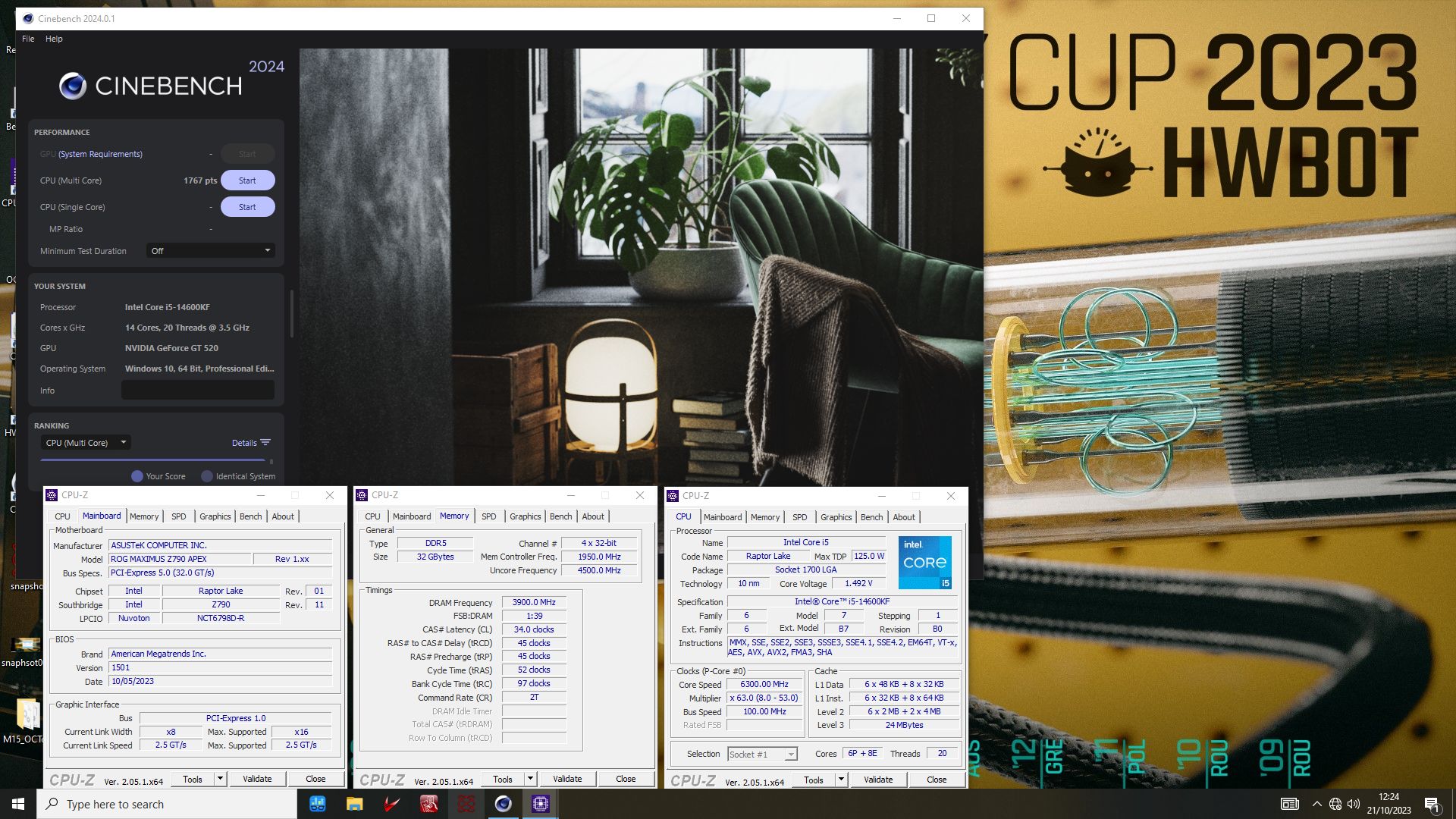
Task: Click network globe tray icon
Action: [x=1335, y=804]
